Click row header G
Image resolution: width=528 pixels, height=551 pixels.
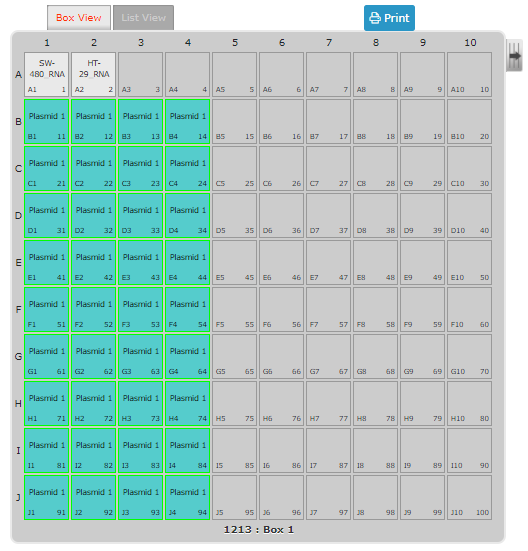click(x=18, y=356)
